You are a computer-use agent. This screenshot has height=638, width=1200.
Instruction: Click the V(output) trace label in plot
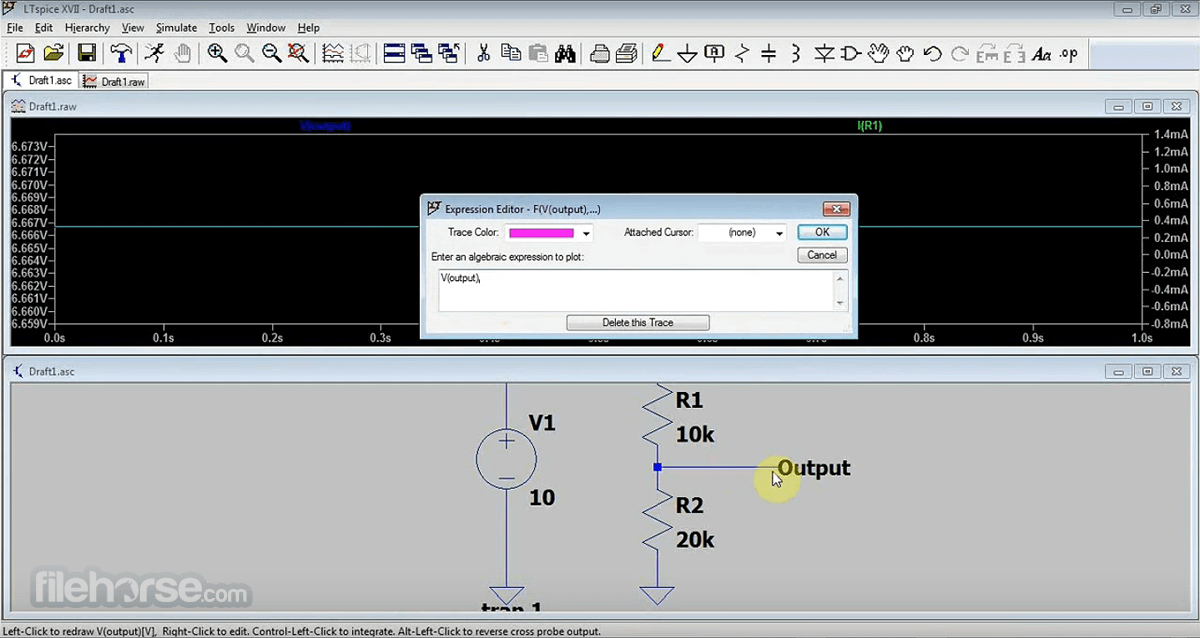326,126
